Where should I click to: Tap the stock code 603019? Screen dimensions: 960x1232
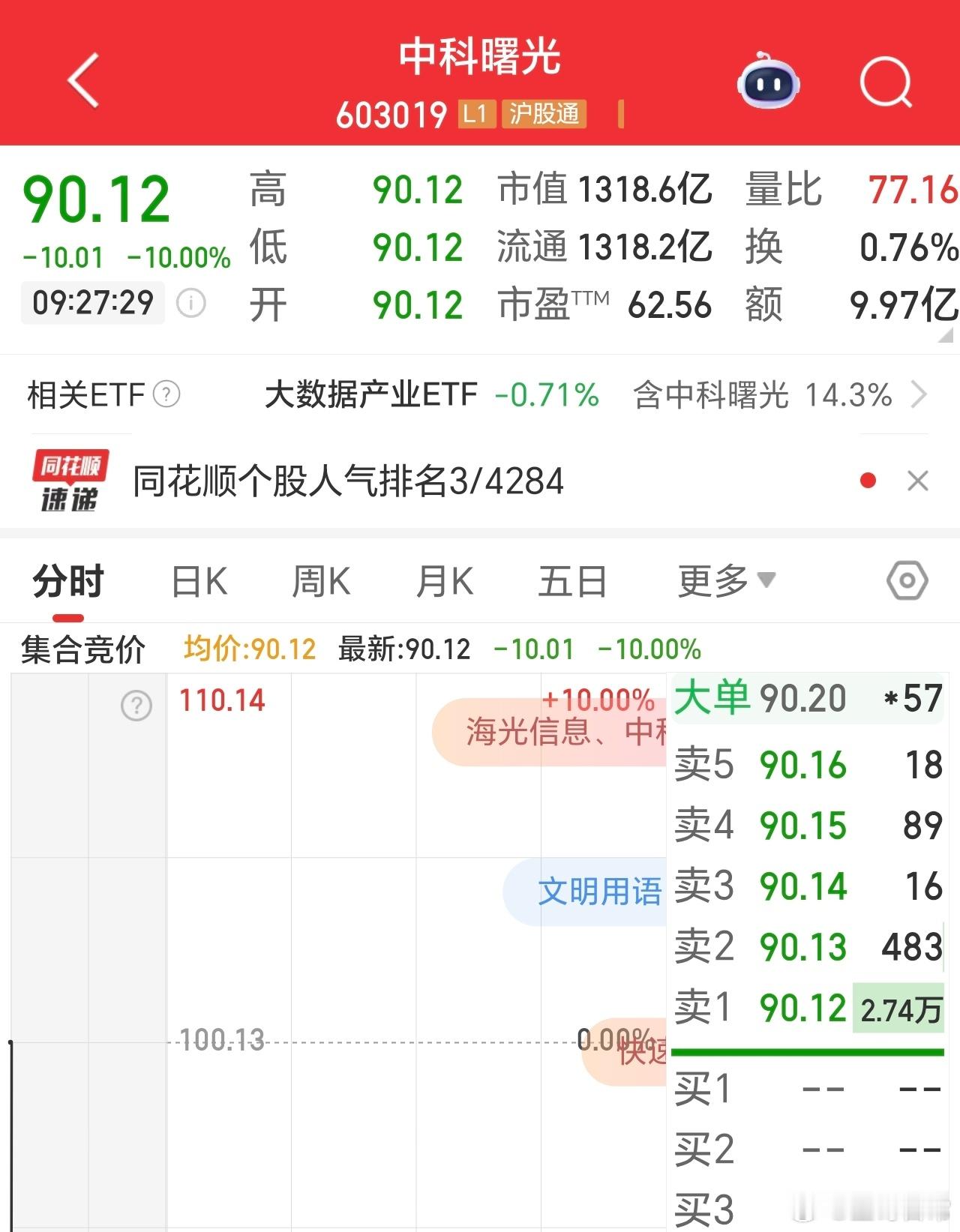click(391, 115)
